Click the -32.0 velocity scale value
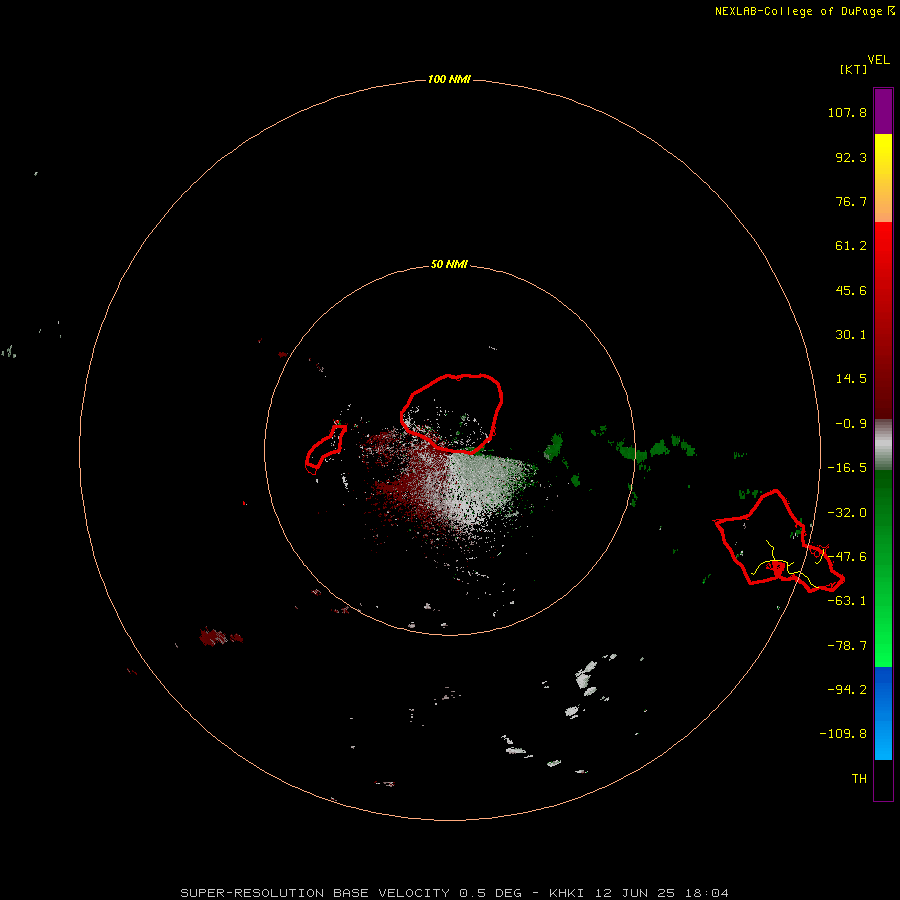This screenshot has width=900, height=900. (x=847, y=513)
